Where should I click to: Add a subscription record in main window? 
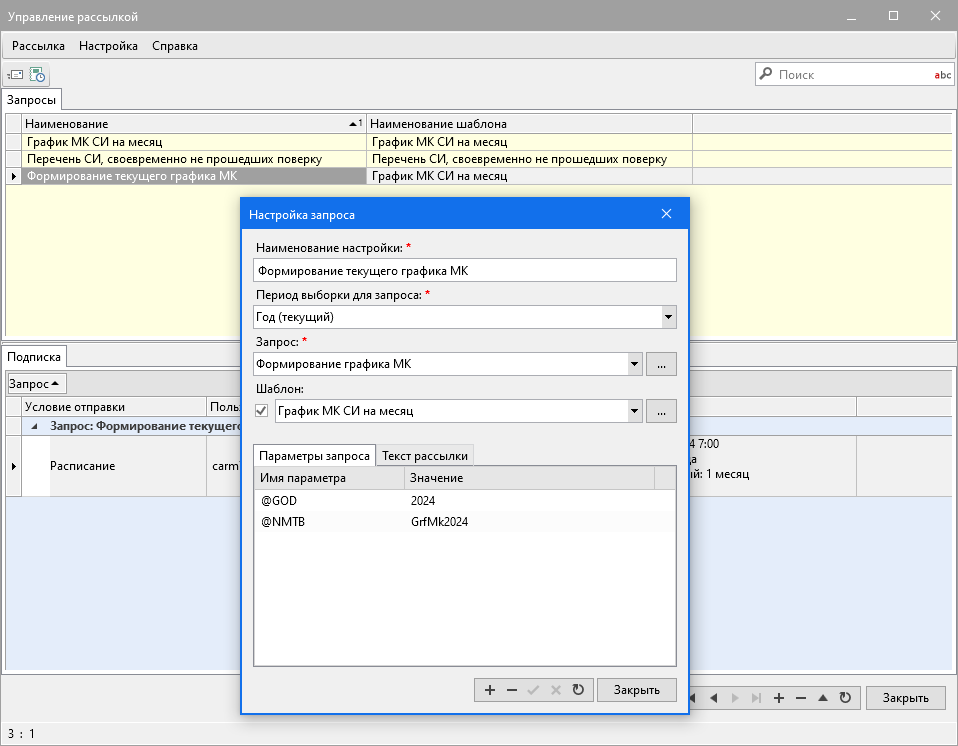tap(779, 698)
